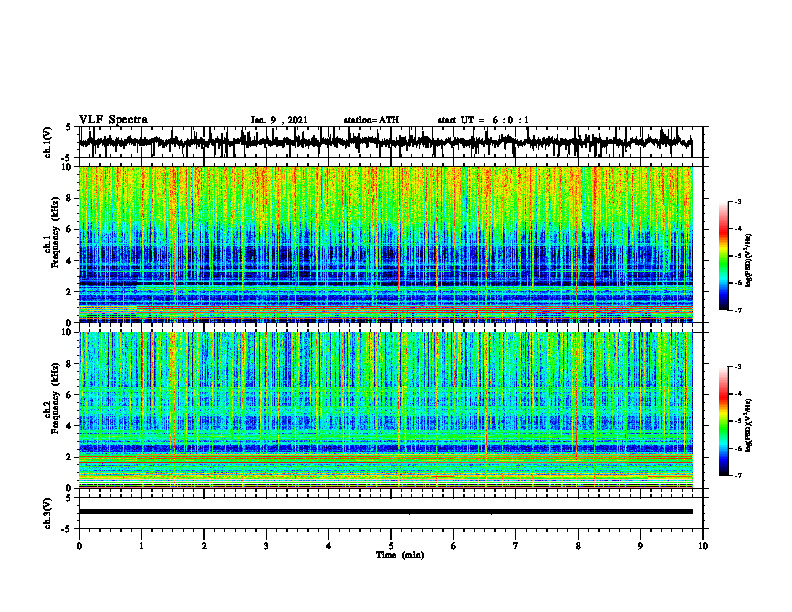Click the "-3" tick on ch.1 colorbar
The height and width of the screenshot is (612, 792).
737,201
